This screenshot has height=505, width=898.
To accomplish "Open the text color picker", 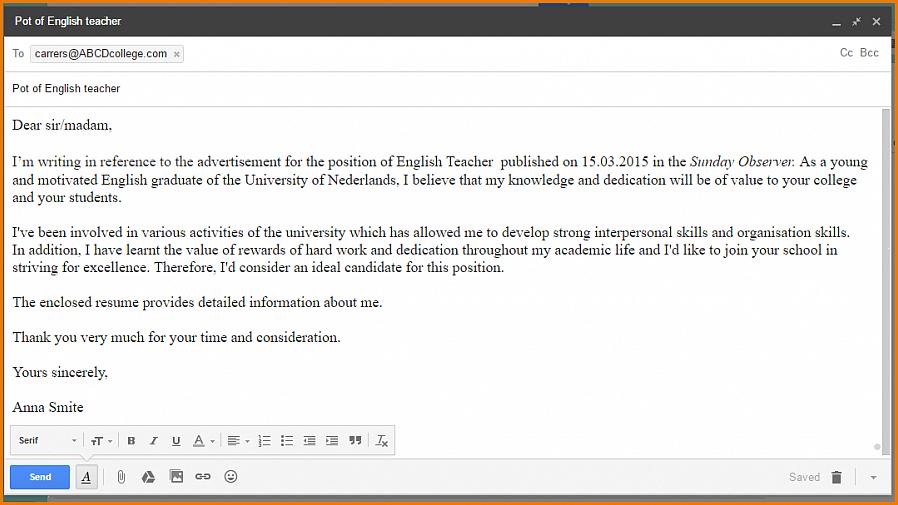I will 203,441.
